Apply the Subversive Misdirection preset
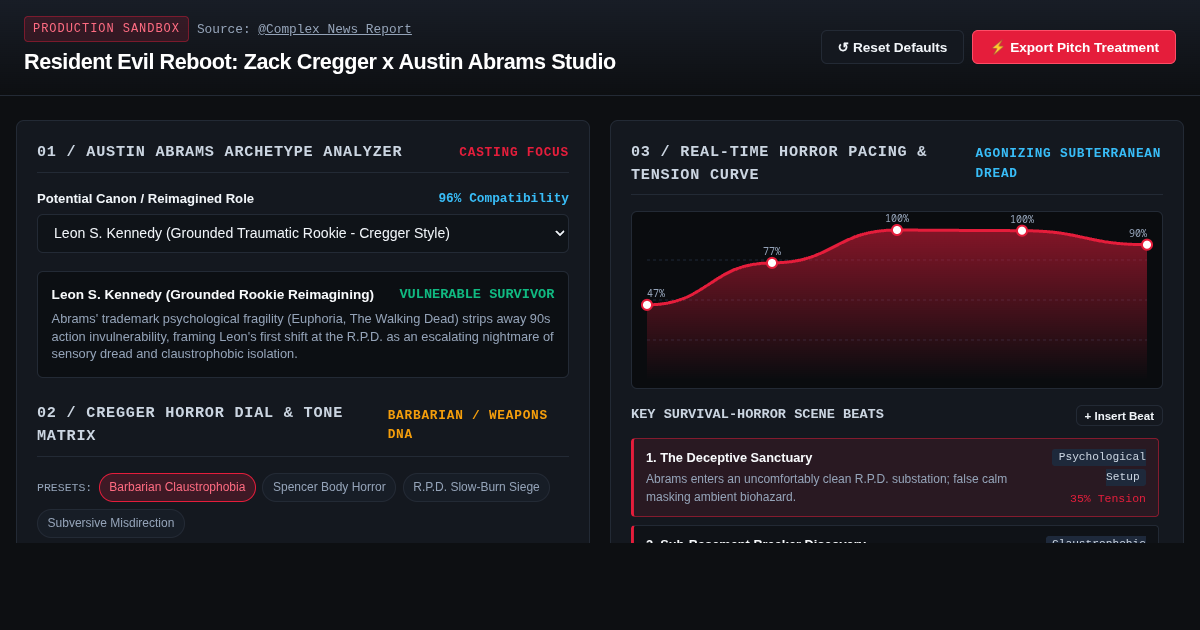This screenshot has height=630, width=1200. click(x=111, y=523)
